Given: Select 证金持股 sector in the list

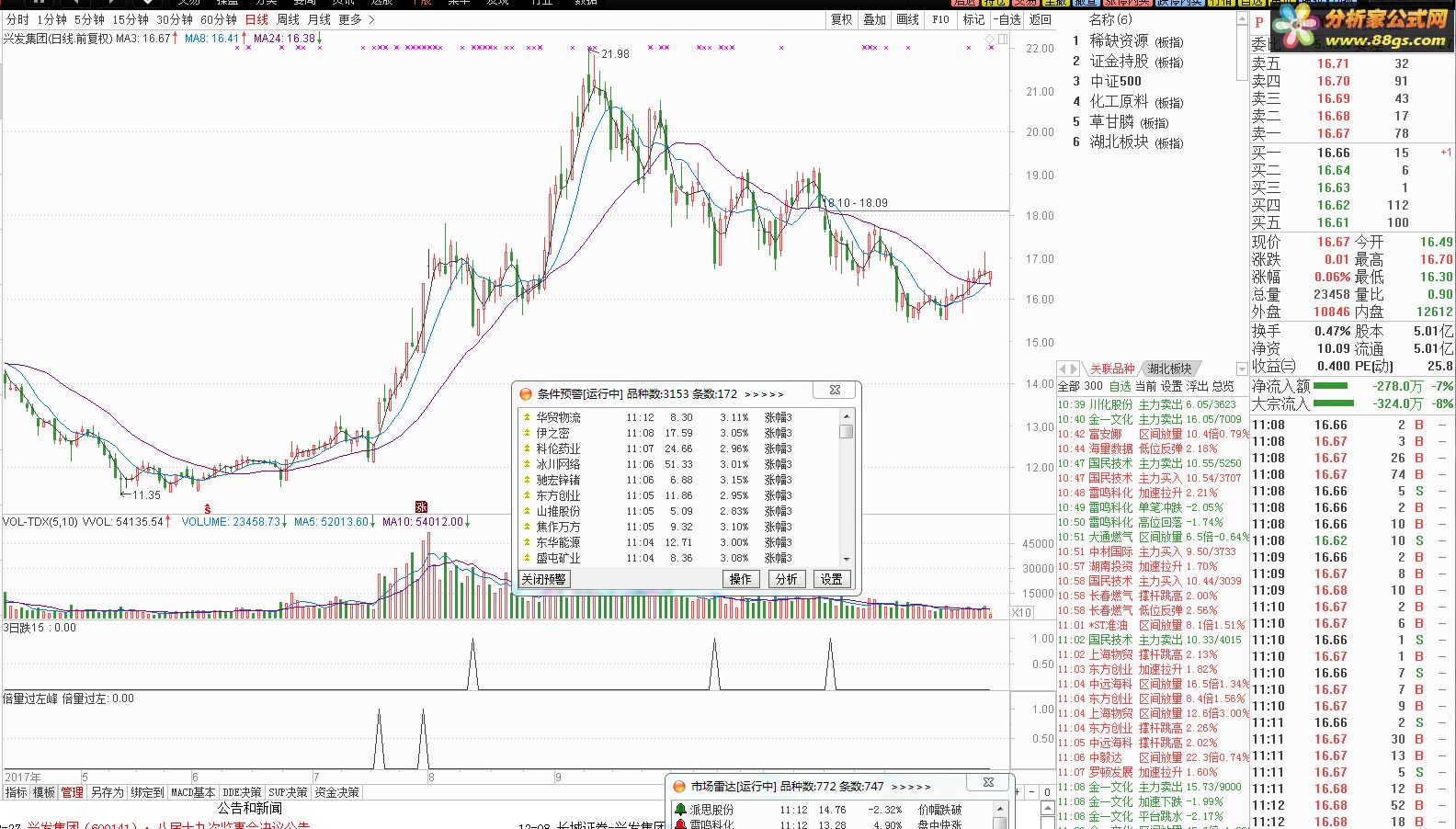Looking at the screenshot, I should click(1136, 62).
